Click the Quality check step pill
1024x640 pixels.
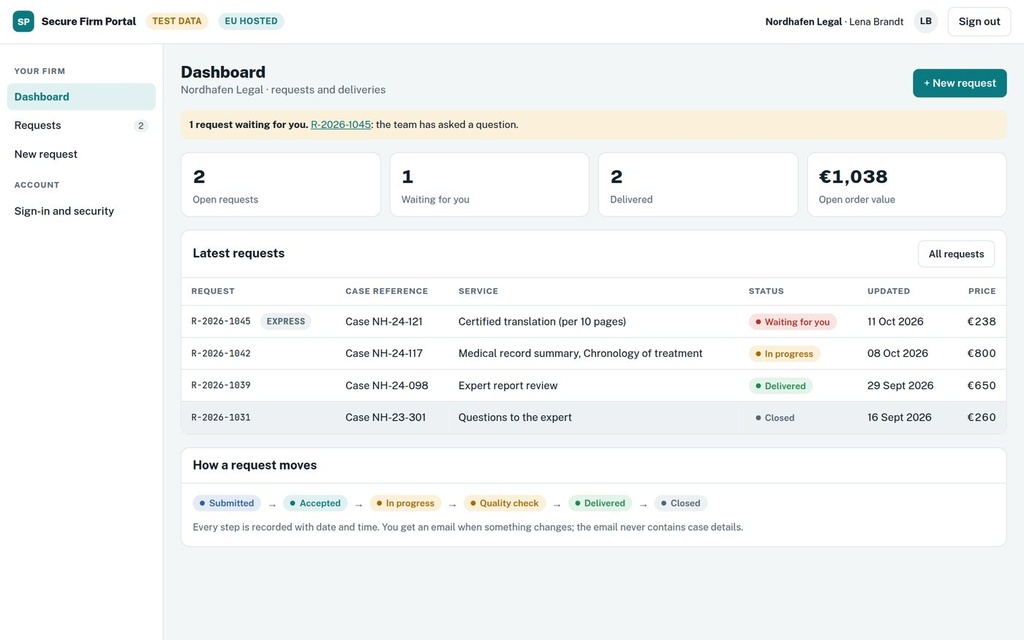coord(504,504)
